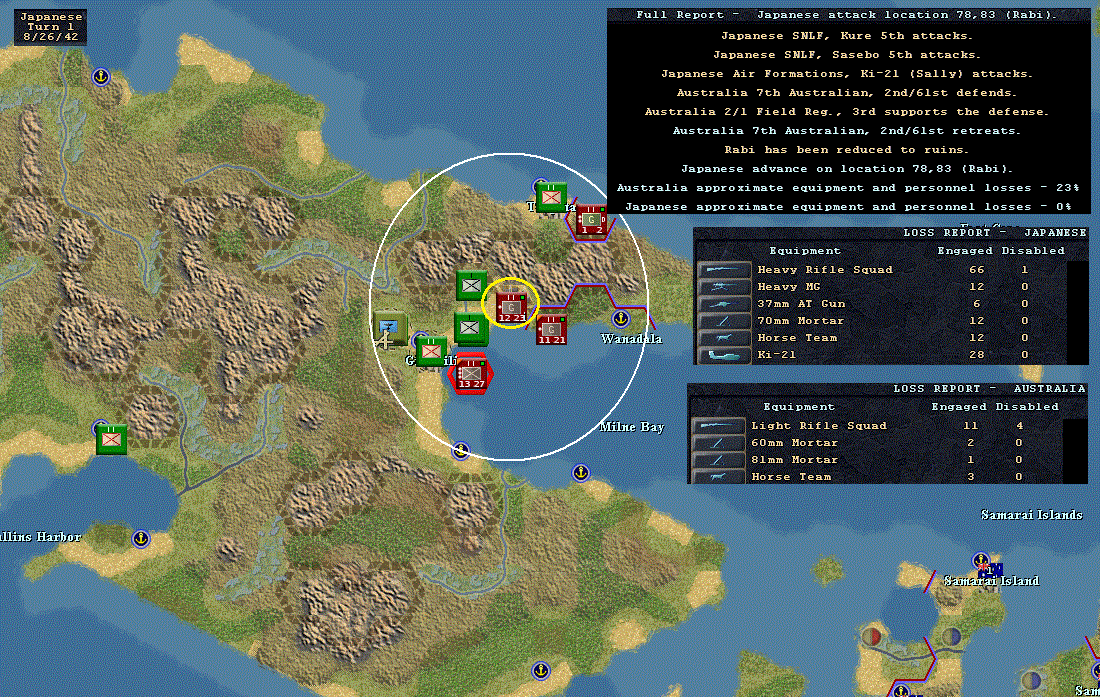The height and width of the screenshot is (697, 1100).
Task: Click the Heavy Rifle Squad equipment icon
Action: click(x=724, y=269)
